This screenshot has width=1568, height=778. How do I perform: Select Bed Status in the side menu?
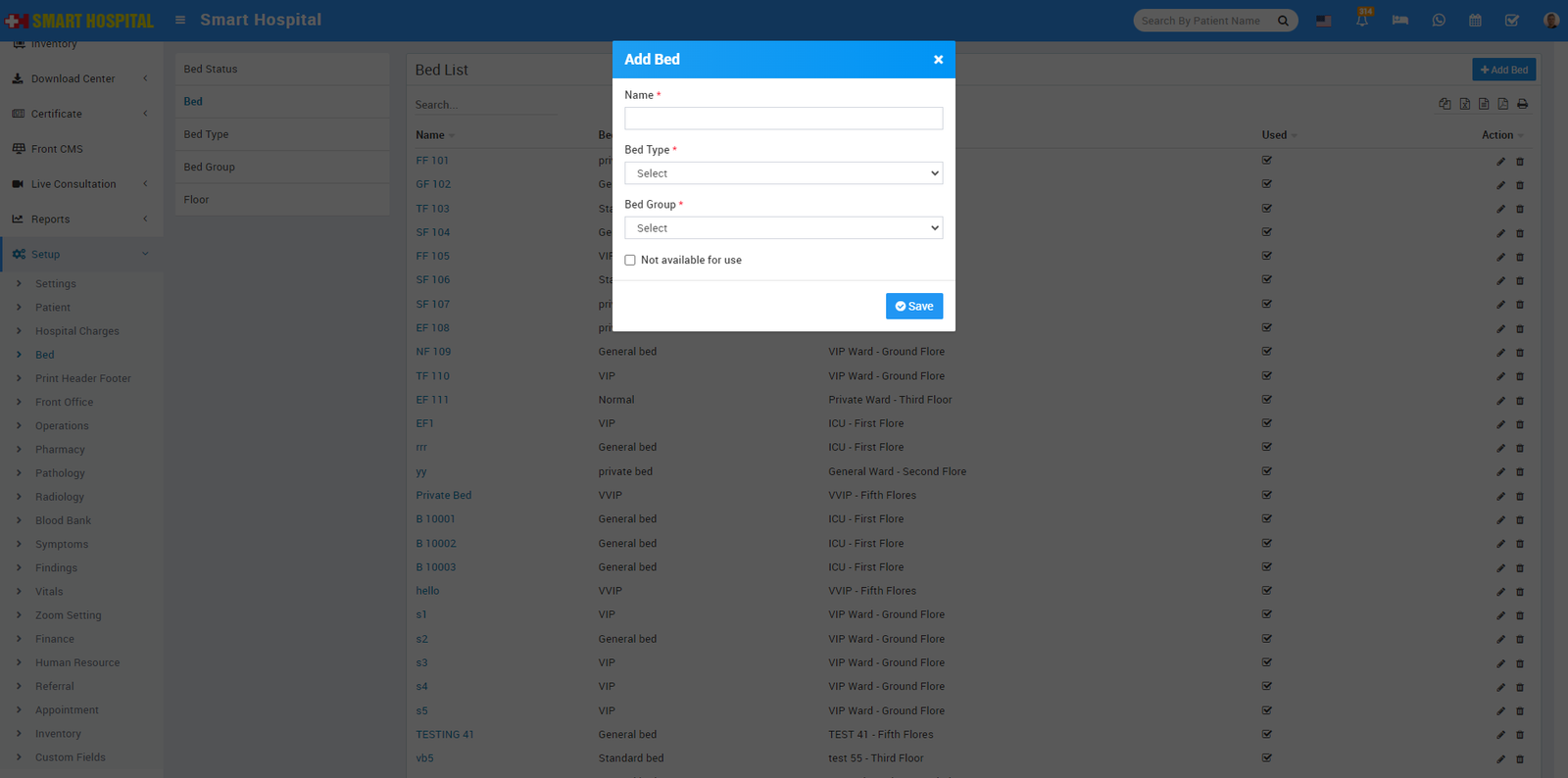[x=211, y=70]
